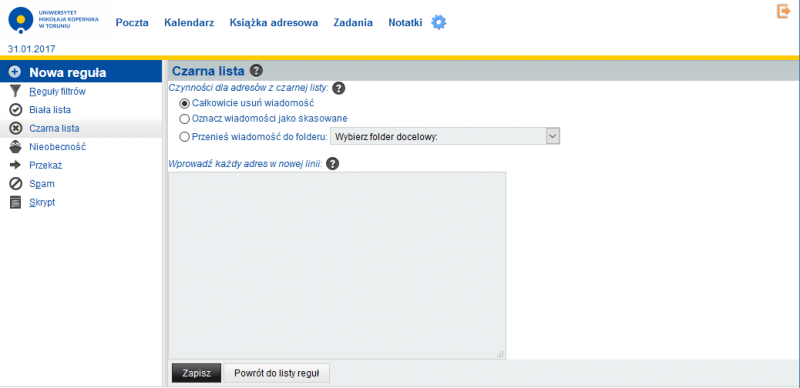Image resolution: width=800 pixels, height=388 pixels.
Task: Click Powrót do listy reguł button
Action: (277, 373)
